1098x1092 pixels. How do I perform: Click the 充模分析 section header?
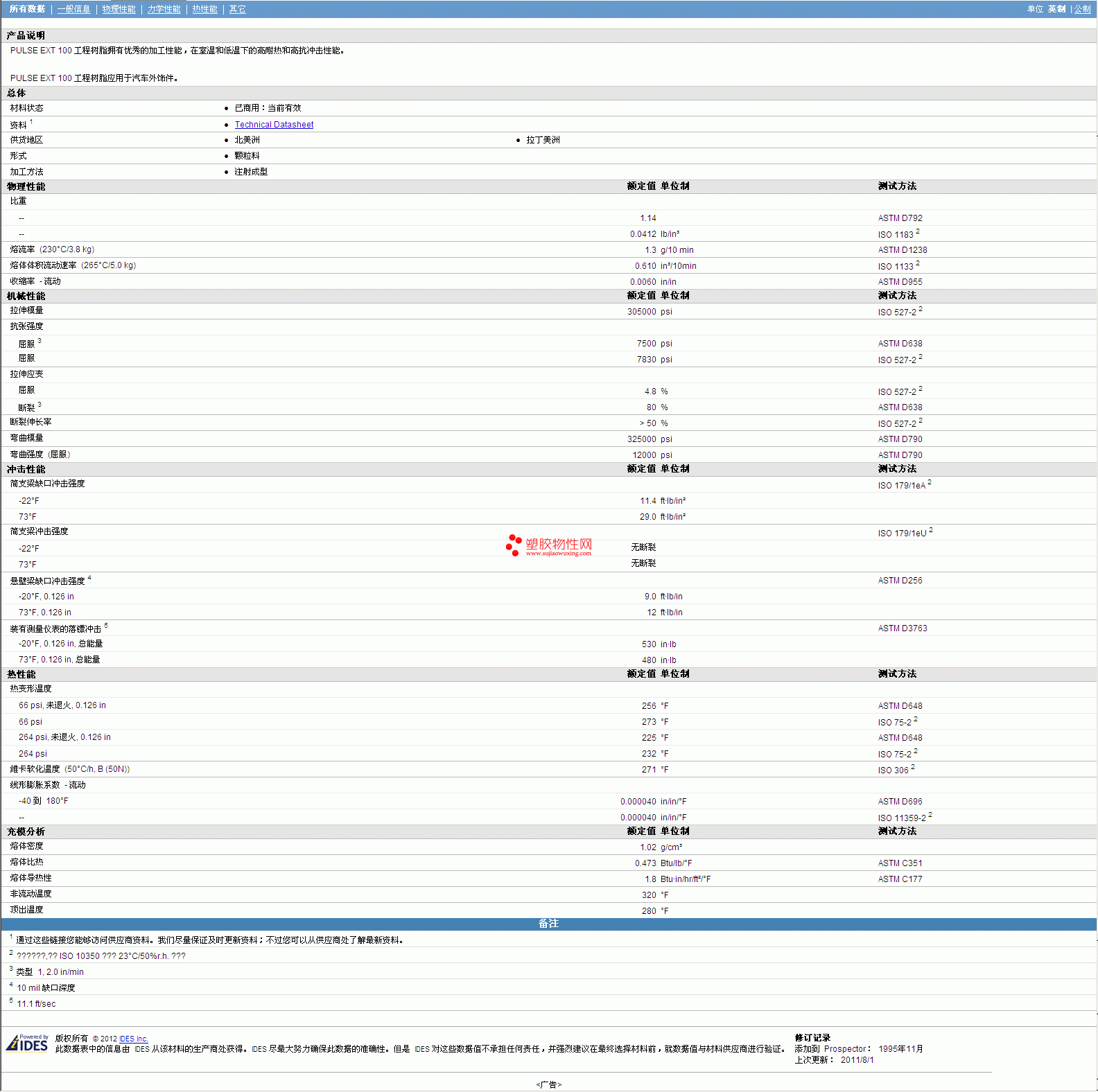point(26,831)
